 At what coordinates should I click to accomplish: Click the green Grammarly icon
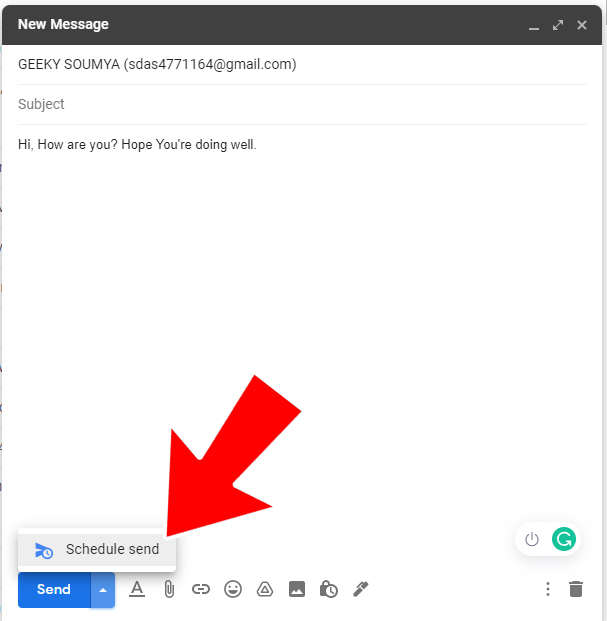pyautogui.click(x=564, y=539)
